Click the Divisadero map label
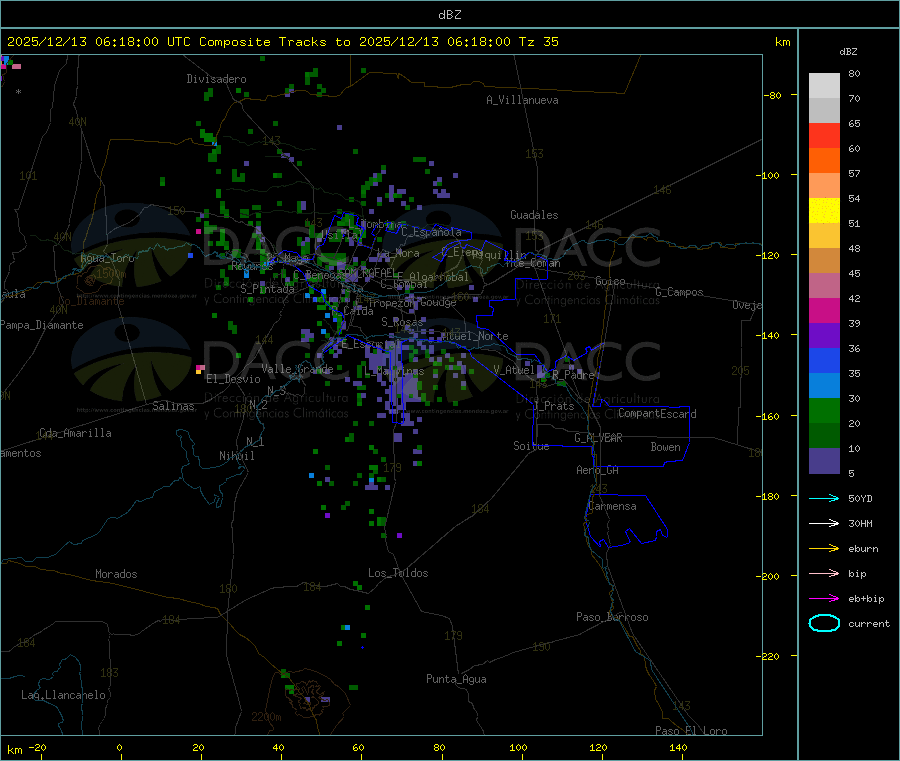Viewport: 900px width, 761px height. 216,79
